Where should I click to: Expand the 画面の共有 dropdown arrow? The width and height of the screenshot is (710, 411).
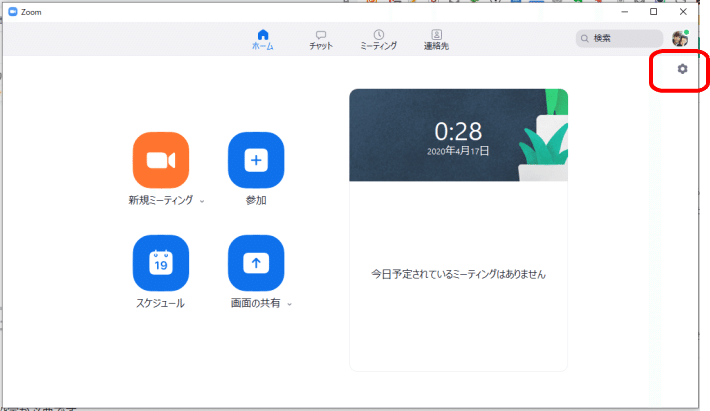pos(289,304)
